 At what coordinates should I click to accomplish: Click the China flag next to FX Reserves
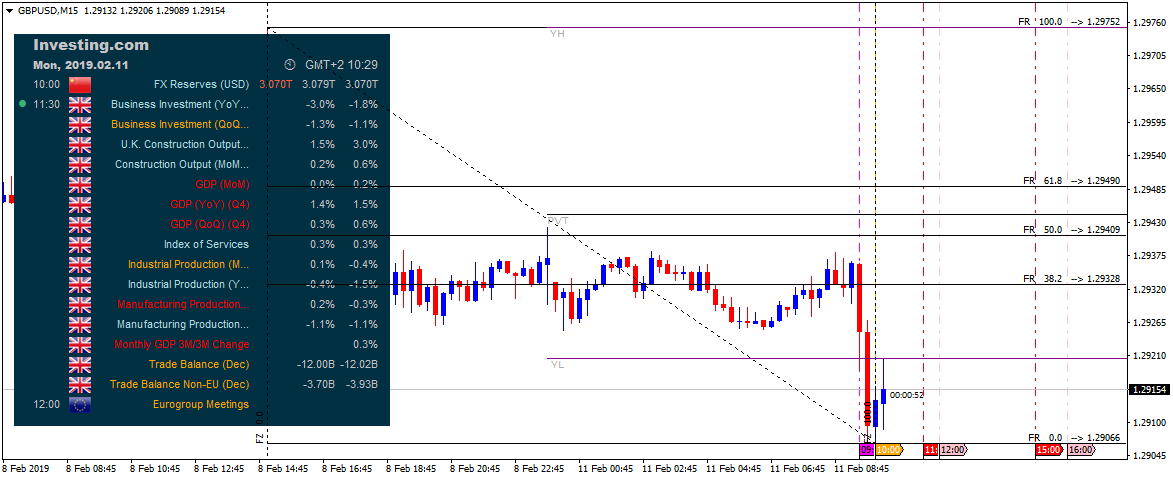(79, 84)
